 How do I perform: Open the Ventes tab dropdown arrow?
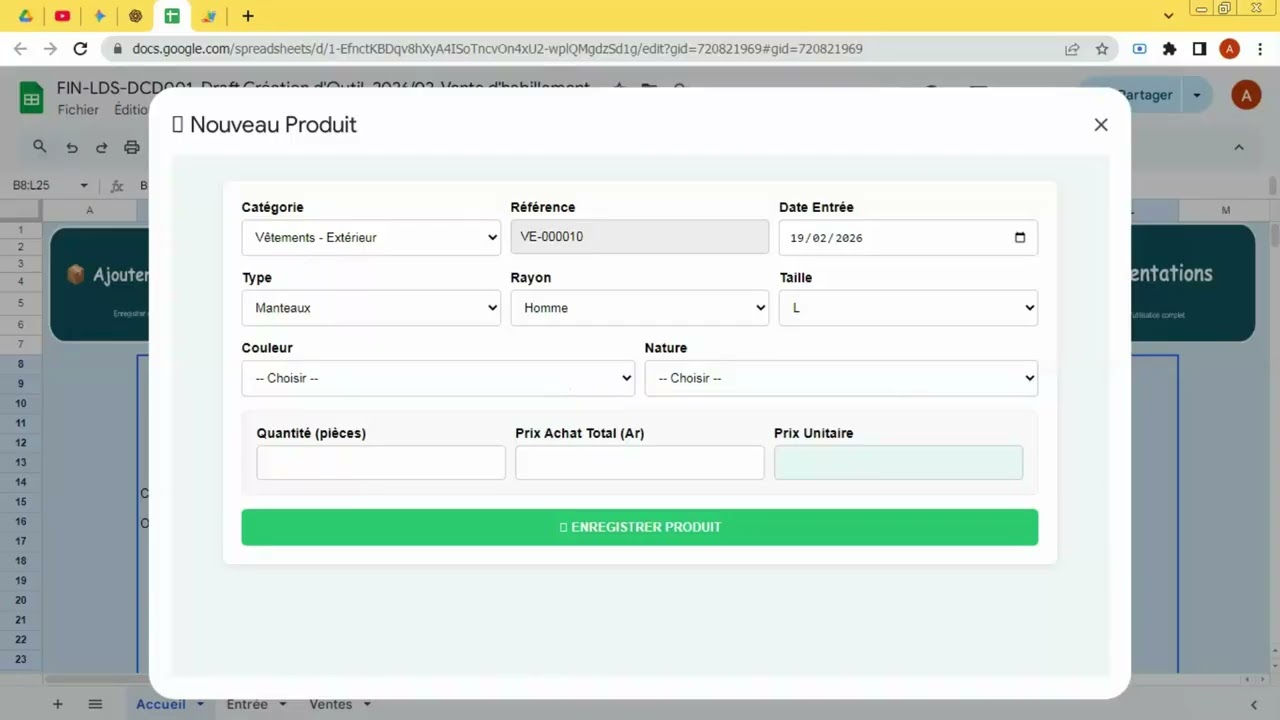[x=367, y=704]
